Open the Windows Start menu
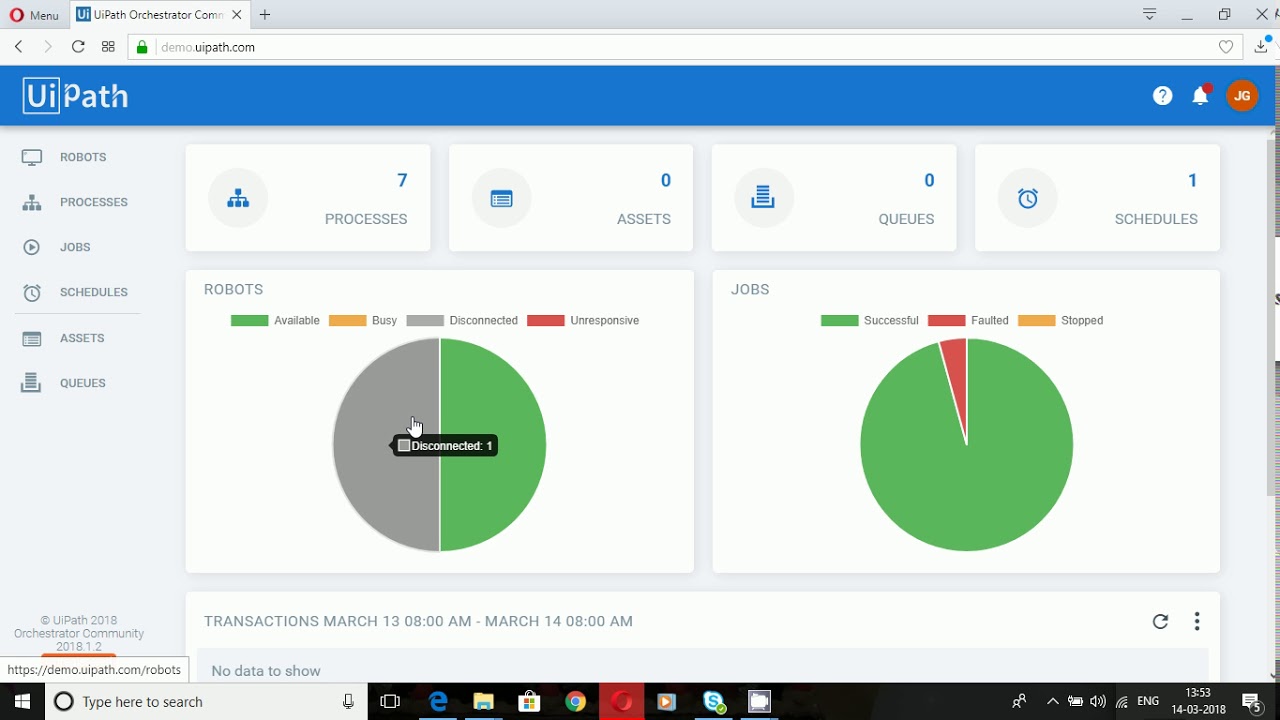This screenshot has width=1280, height=720. point(22,701)
